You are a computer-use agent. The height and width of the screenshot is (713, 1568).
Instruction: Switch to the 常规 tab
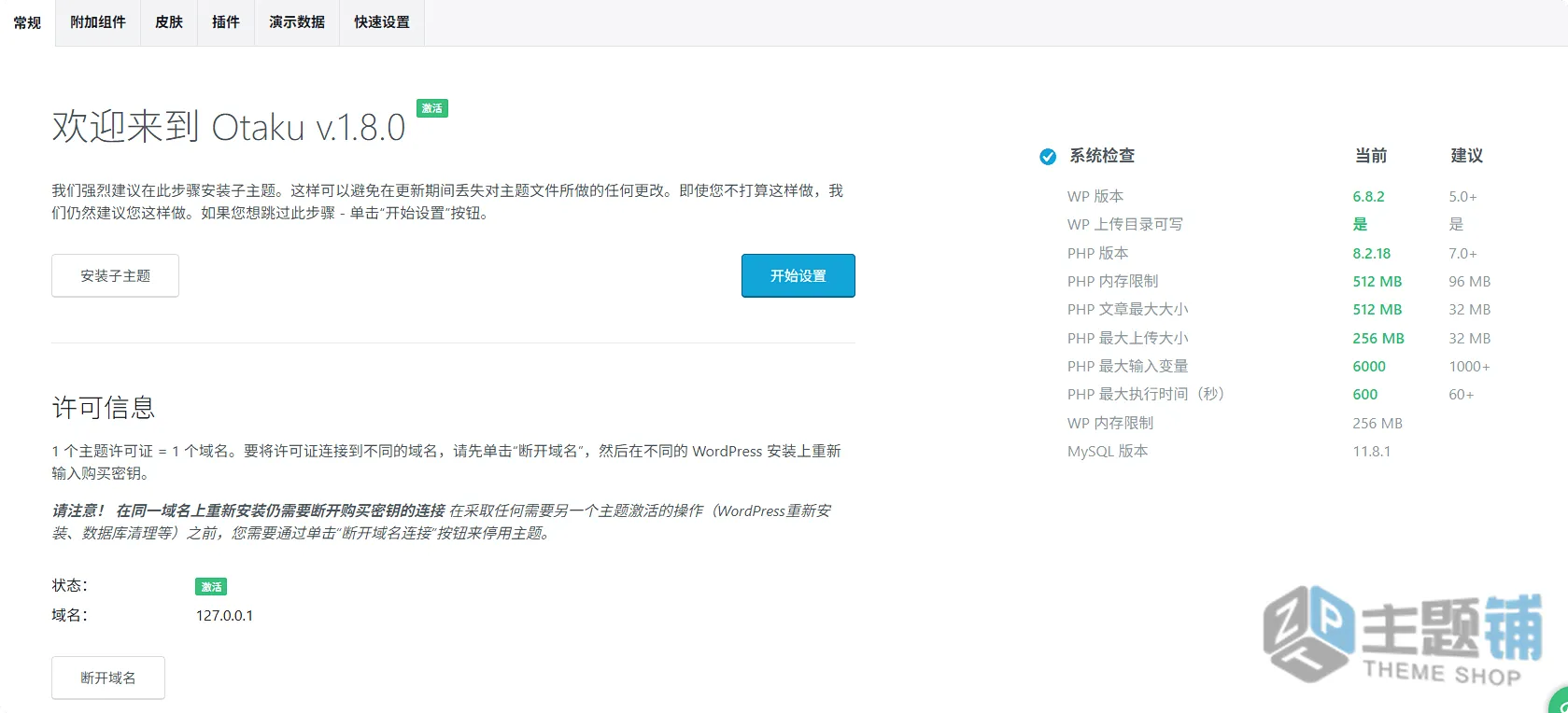(27, 22)
